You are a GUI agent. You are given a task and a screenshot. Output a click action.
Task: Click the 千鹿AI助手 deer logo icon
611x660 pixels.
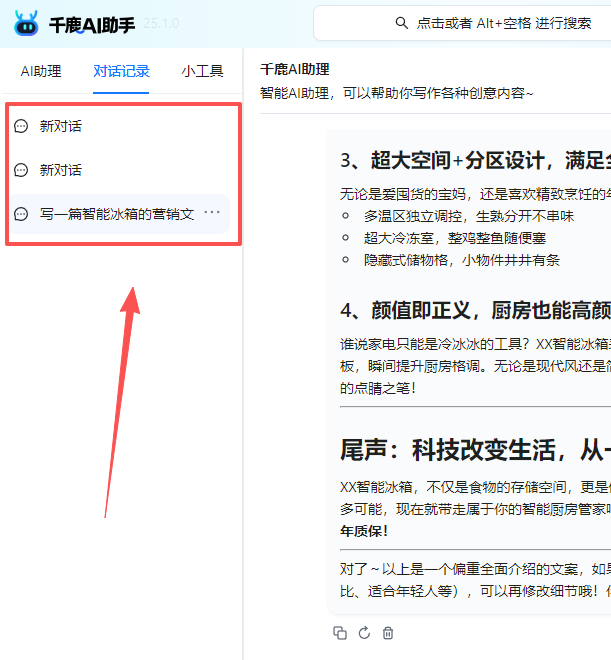(x=27, y=23)
